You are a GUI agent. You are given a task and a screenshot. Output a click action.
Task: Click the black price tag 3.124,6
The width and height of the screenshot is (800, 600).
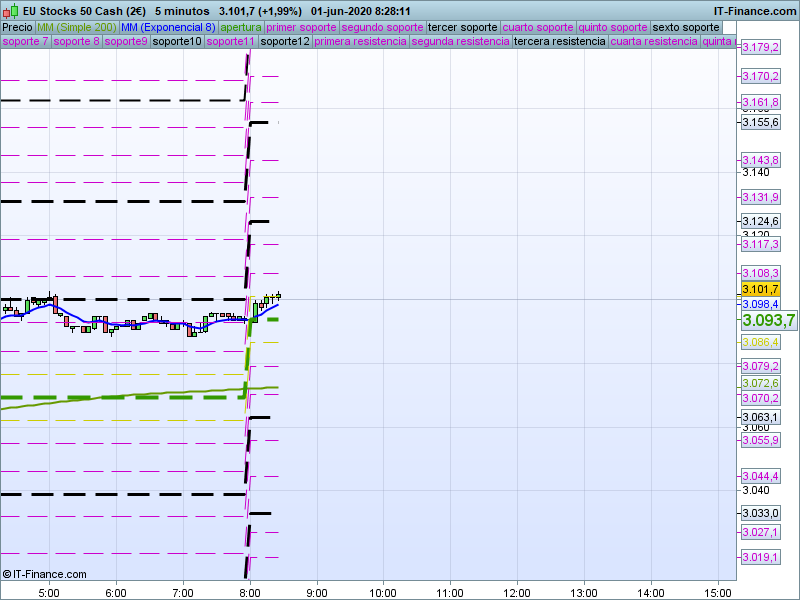pyautogui.click(x=760, y=221)
